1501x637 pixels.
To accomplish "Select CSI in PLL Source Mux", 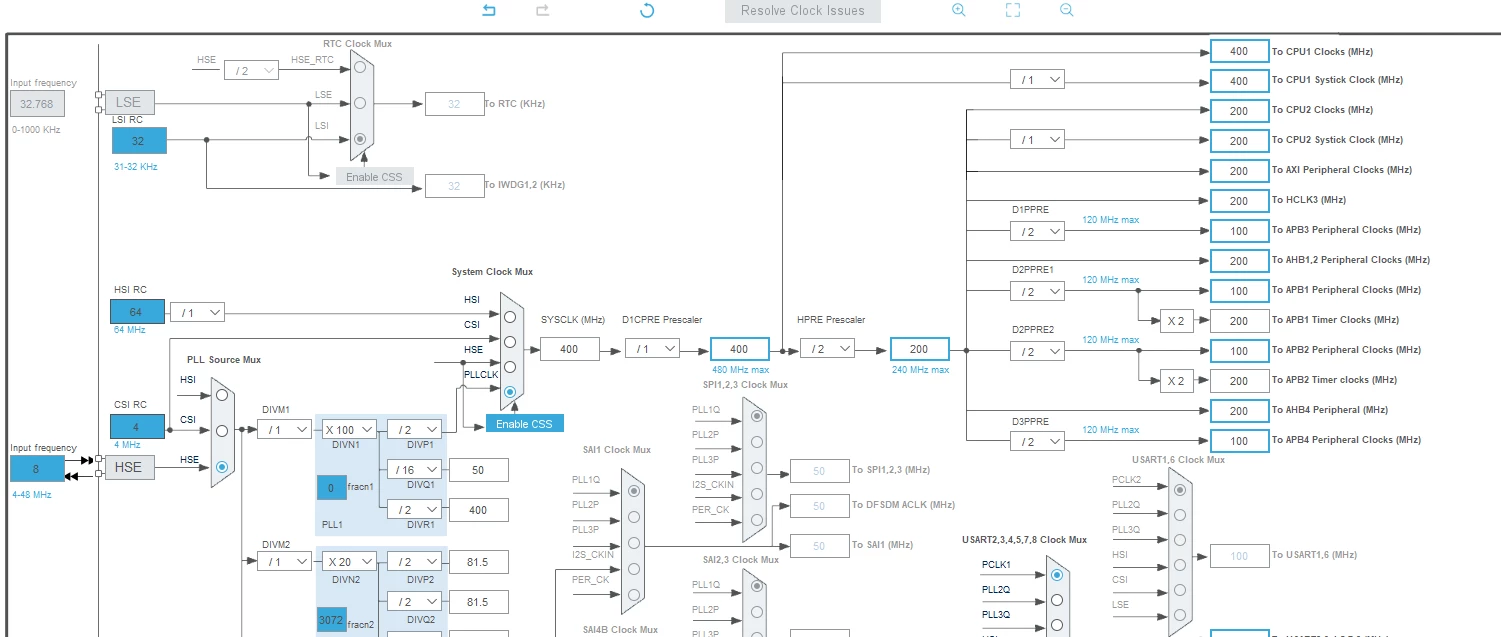I will [x=222, y=431].
